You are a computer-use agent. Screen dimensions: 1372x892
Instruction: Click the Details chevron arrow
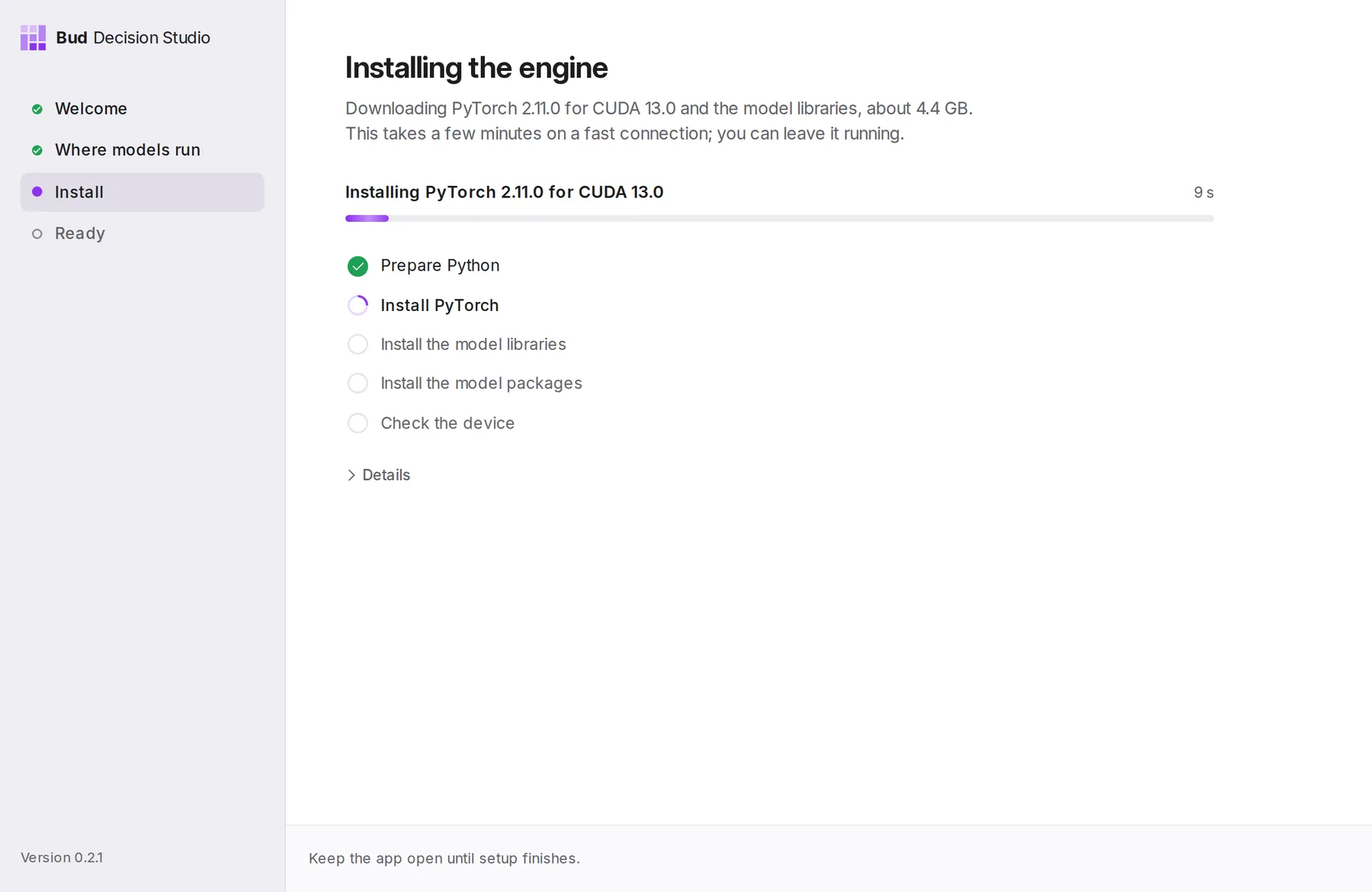point(351,475)
